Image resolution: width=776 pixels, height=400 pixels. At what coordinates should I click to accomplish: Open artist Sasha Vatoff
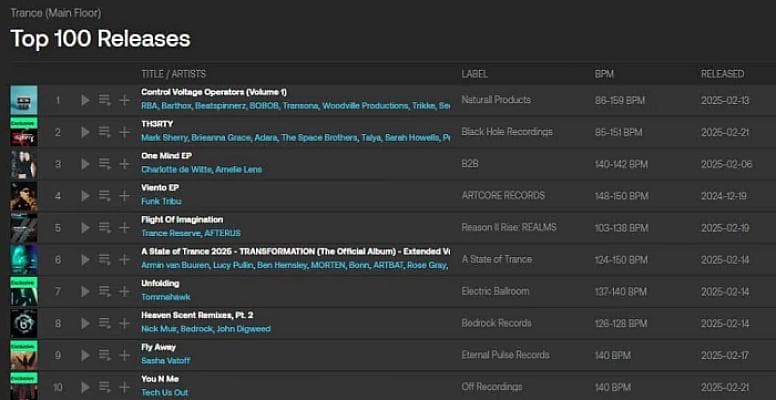click(x=165, y=360)
